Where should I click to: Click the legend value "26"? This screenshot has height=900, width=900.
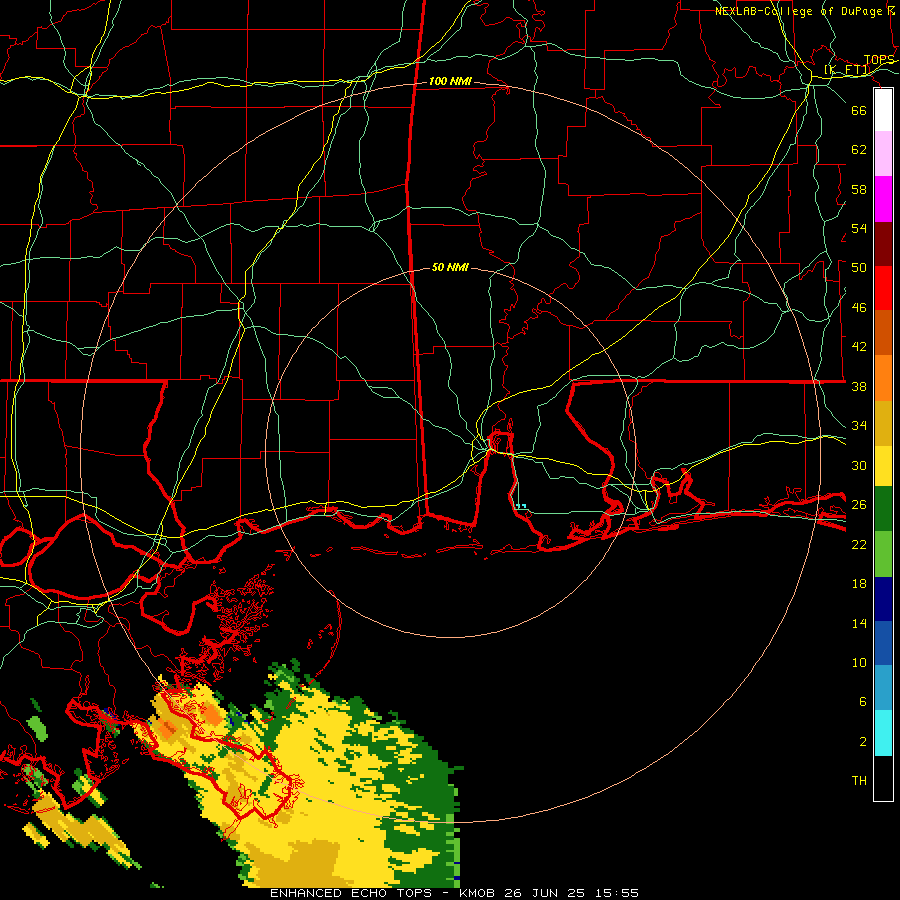click(x=859, y=505)
